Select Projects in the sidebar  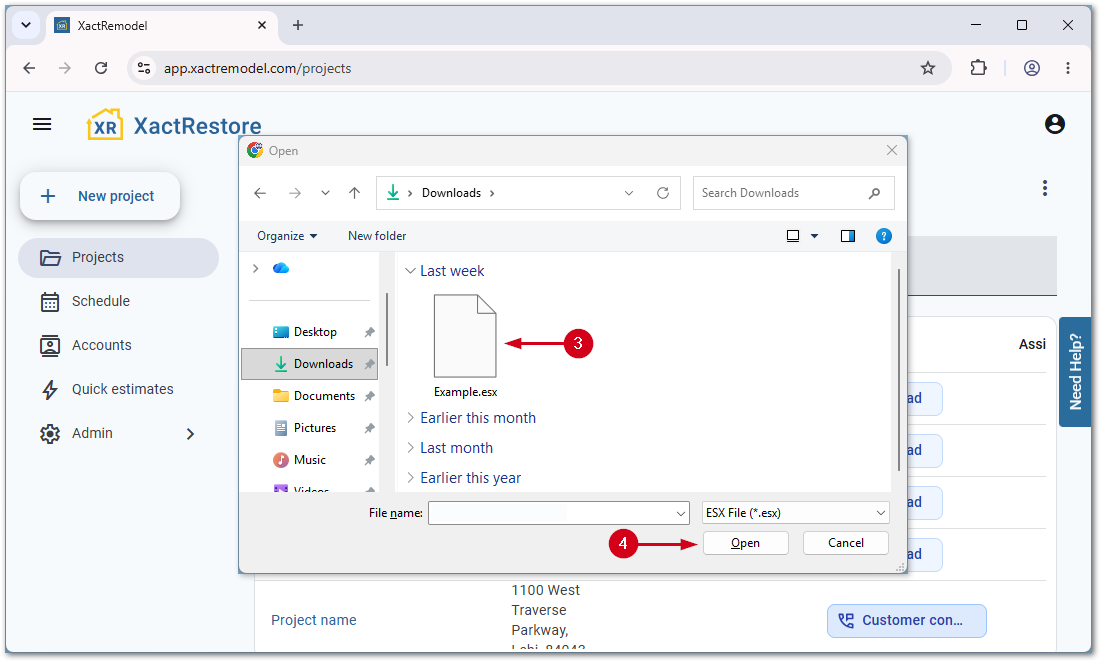(x=119, y=258)
